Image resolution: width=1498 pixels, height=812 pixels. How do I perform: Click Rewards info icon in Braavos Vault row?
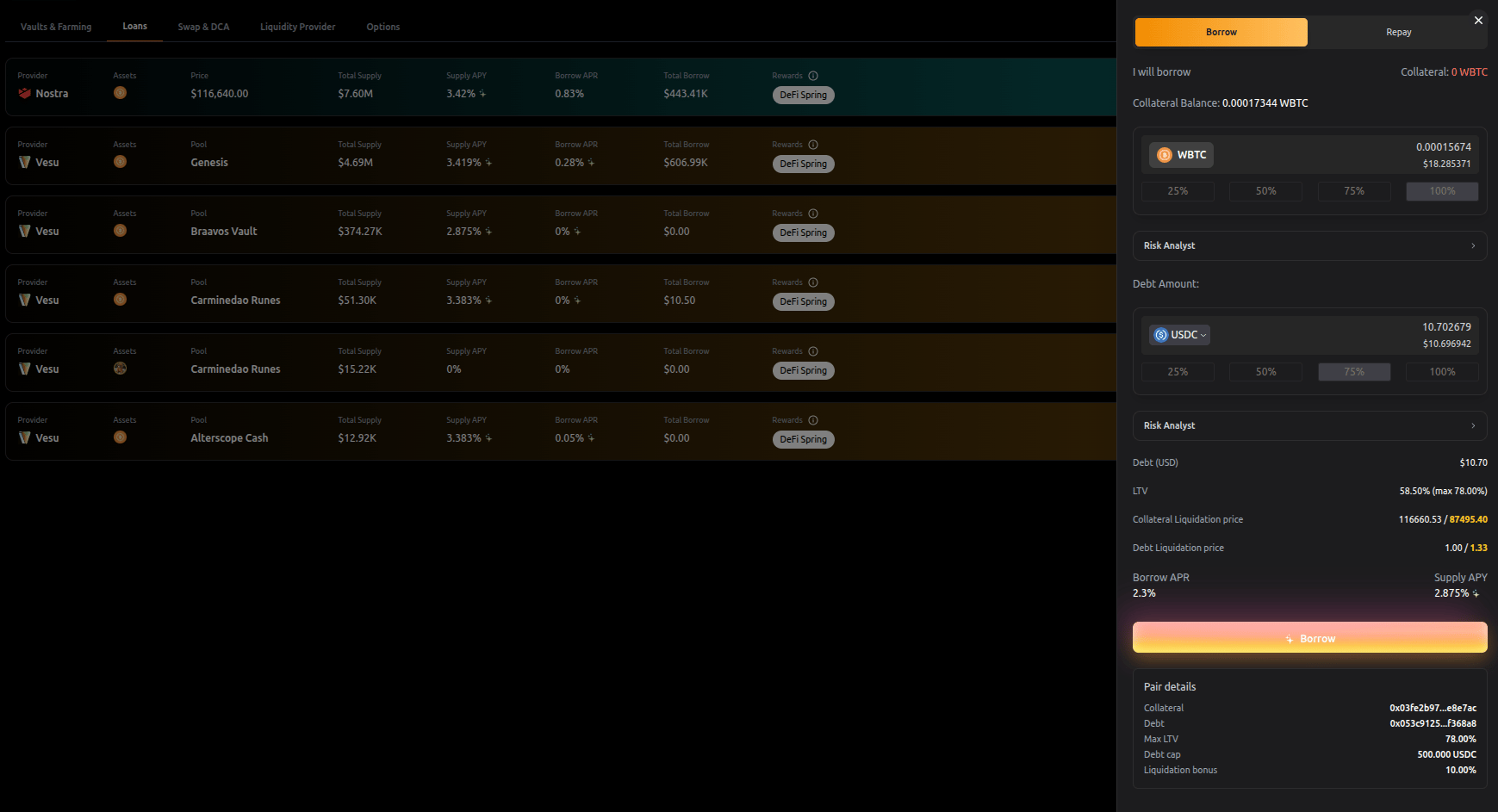point(813,214)
